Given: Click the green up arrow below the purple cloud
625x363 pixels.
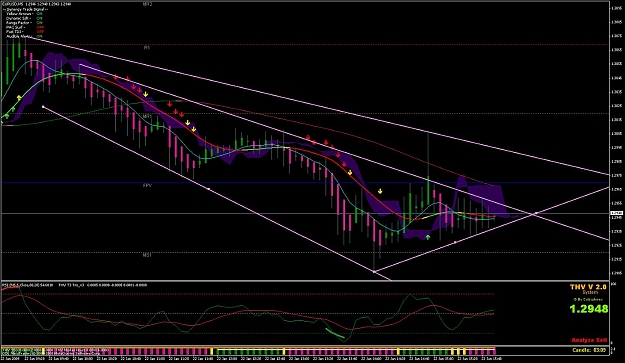Looking at the screenshot, I should coord(428,237).
